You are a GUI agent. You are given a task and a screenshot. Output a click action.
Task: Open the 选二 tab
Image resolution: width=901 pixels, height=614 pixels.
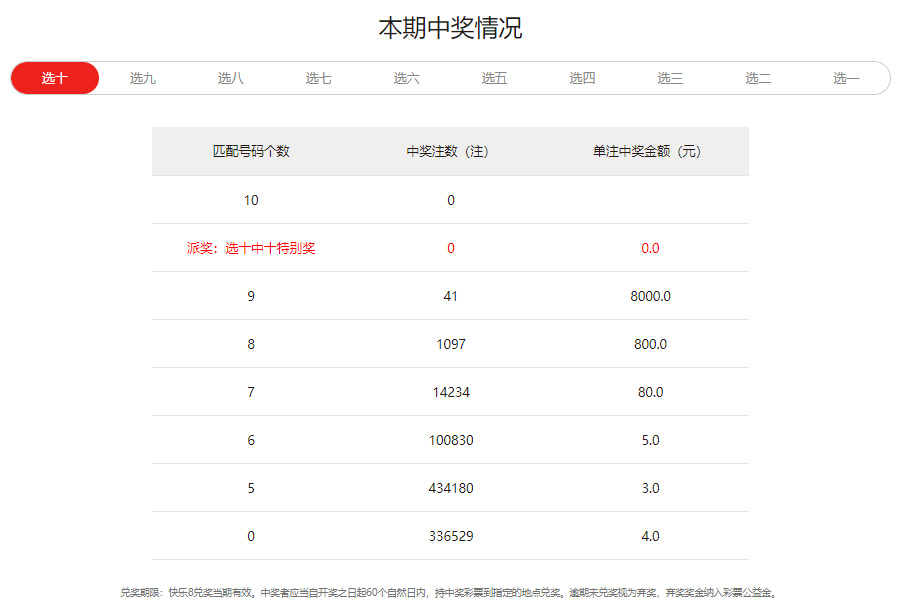[758, 78]
